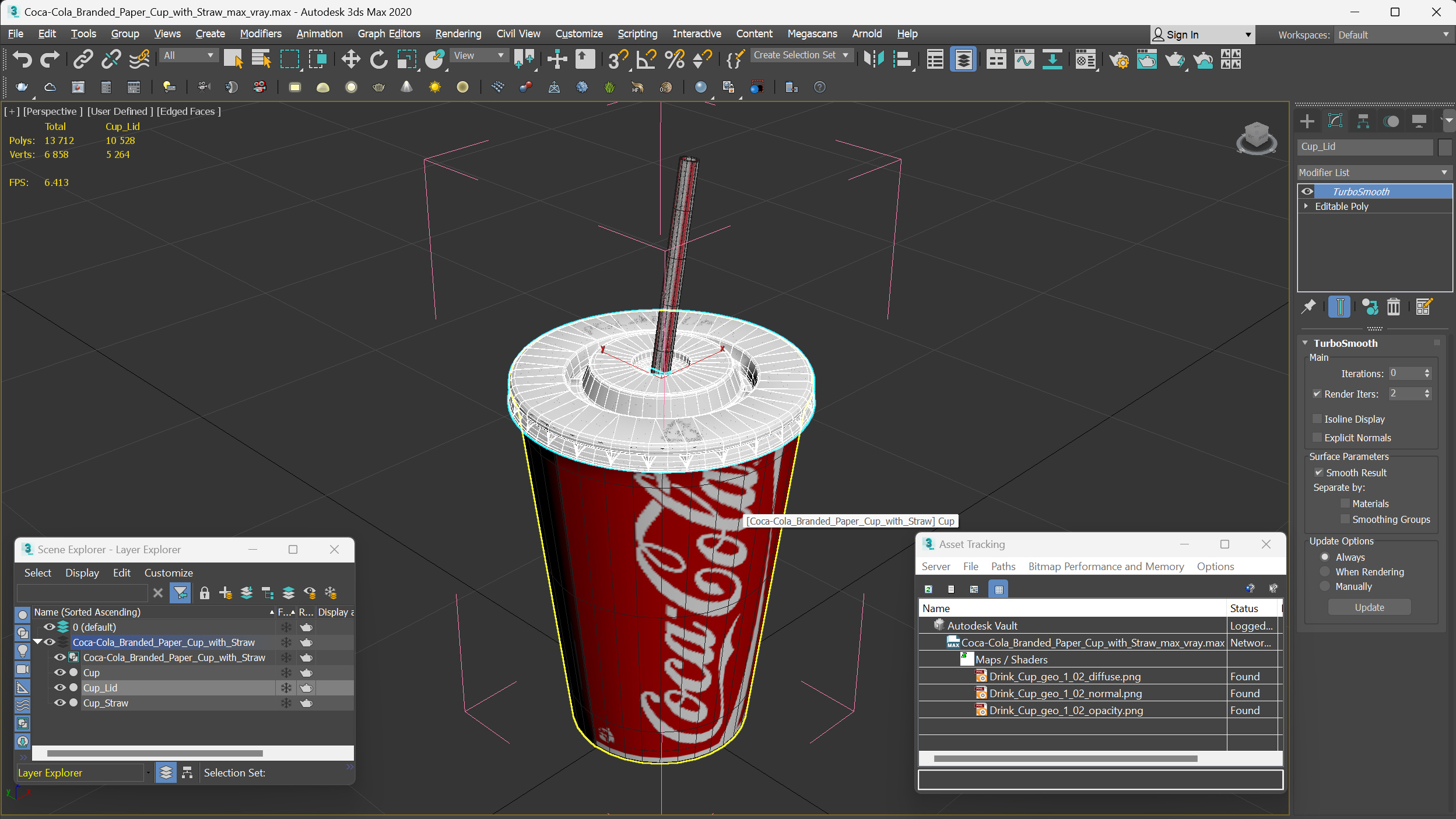Open Bitmap Performance and Memory menu
This screenshot has width=1456, height=819.
[1106, 566]
